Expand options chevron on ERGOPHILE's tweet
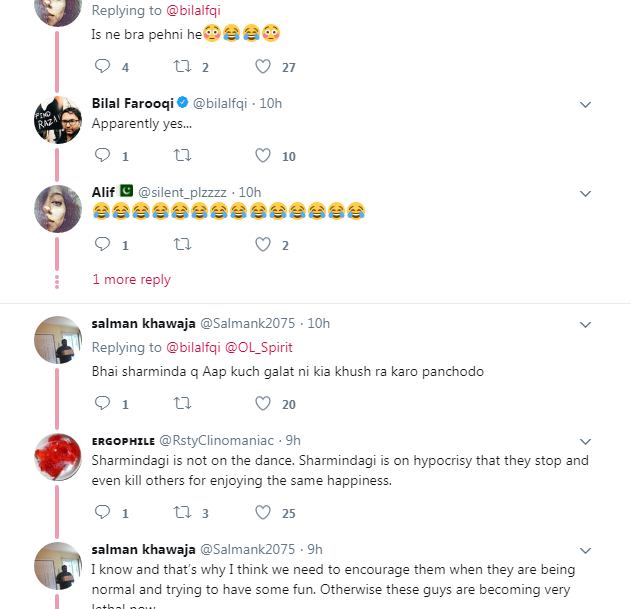This screenshot has height=609, width=631. point(586,441)
